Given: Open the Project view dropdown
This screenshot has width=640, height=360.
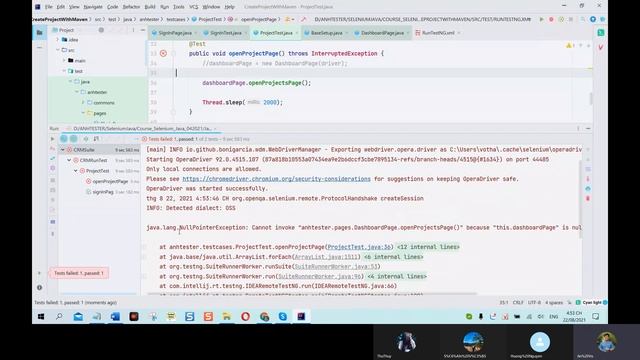Looking at the screenshot, I should (66, 30).
